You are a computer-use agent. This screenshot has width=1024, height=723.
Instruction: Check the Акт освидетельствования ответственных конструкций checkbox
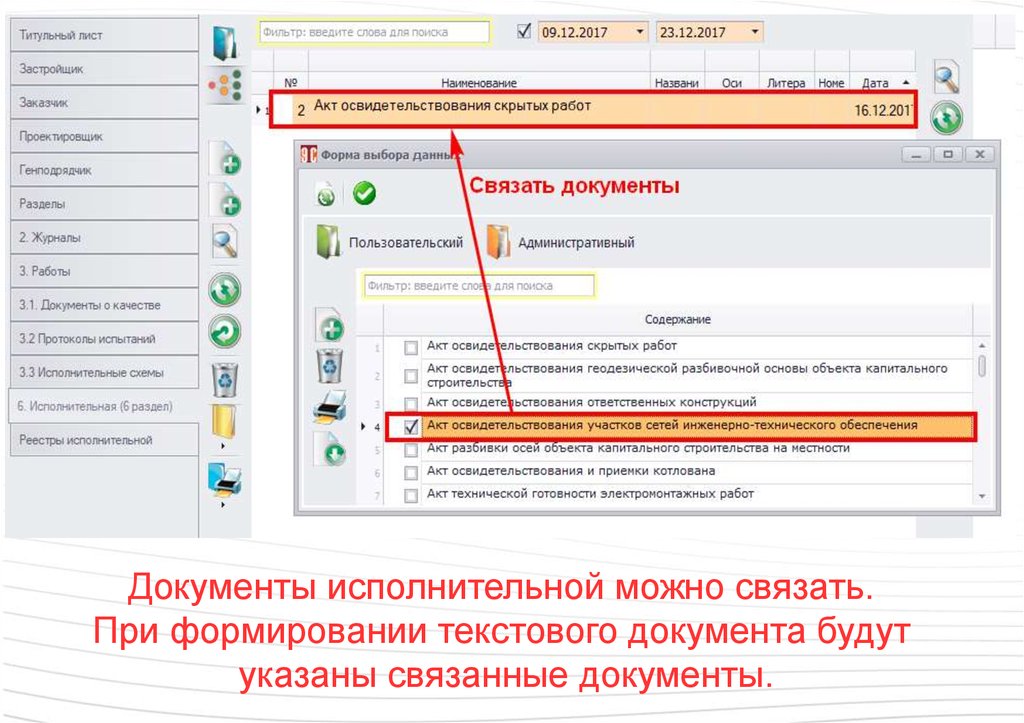click(411, 404)
